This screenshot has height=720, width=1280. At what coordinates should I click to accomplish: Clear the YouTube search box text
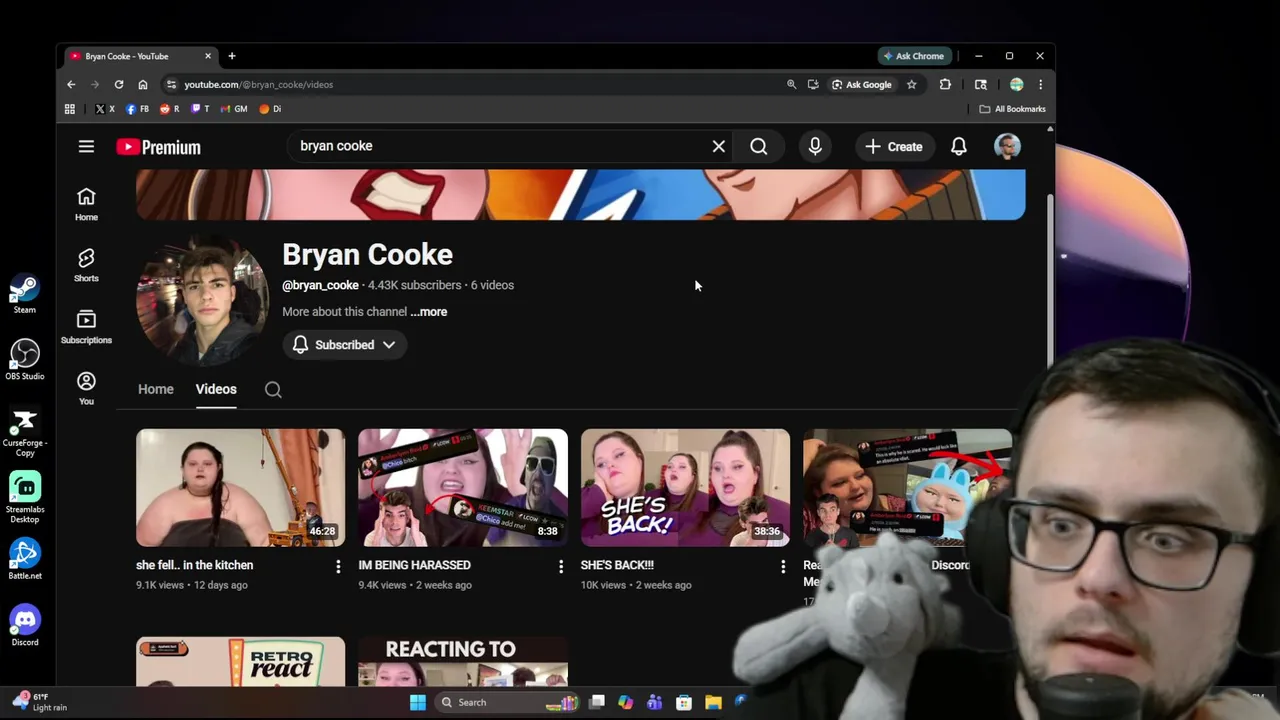point(718,147)
